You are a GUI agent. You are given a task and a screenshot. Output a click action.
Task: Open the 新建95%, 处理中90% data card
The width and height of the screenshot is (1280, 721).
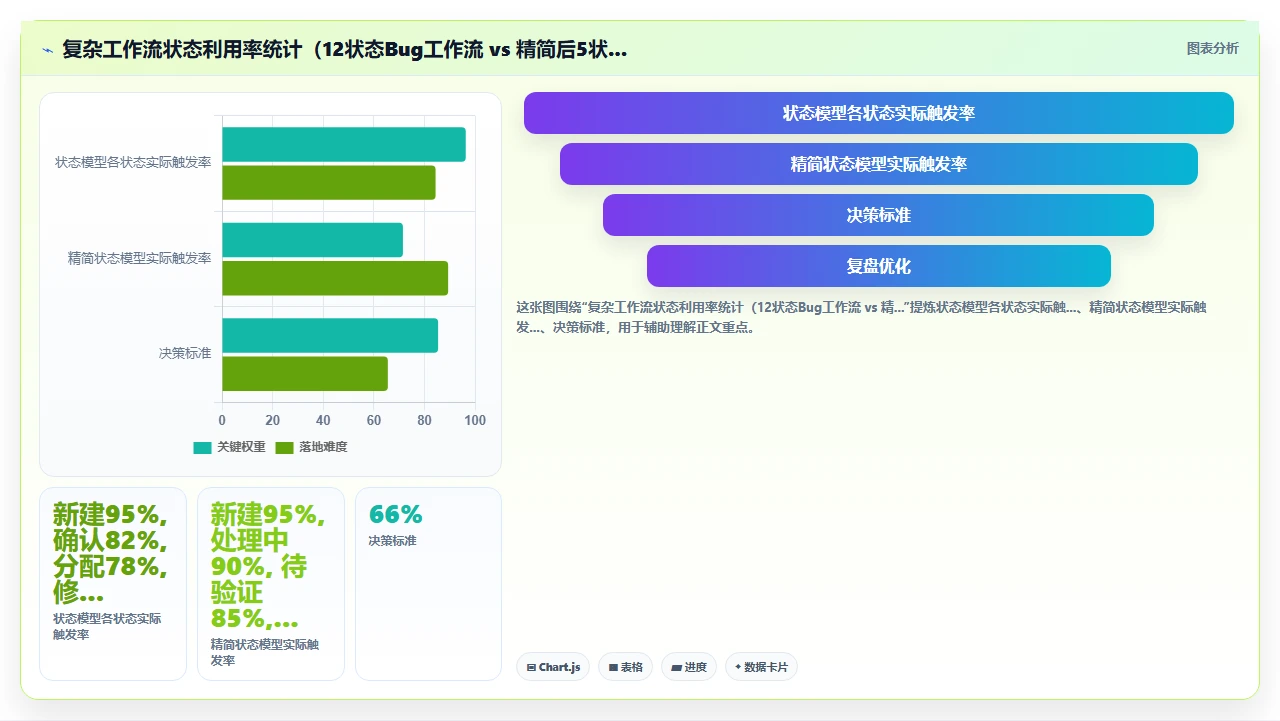271,583
